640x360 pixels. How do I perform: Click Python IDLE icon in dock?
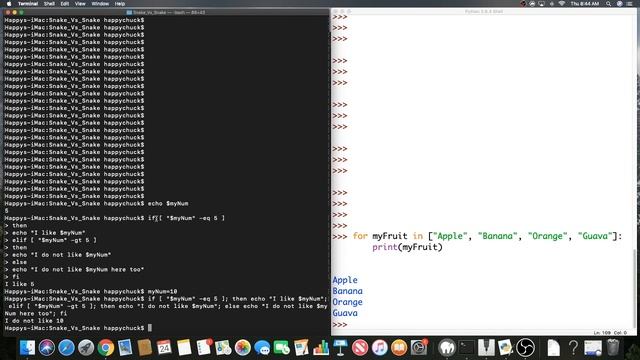(x=505, y=348)
